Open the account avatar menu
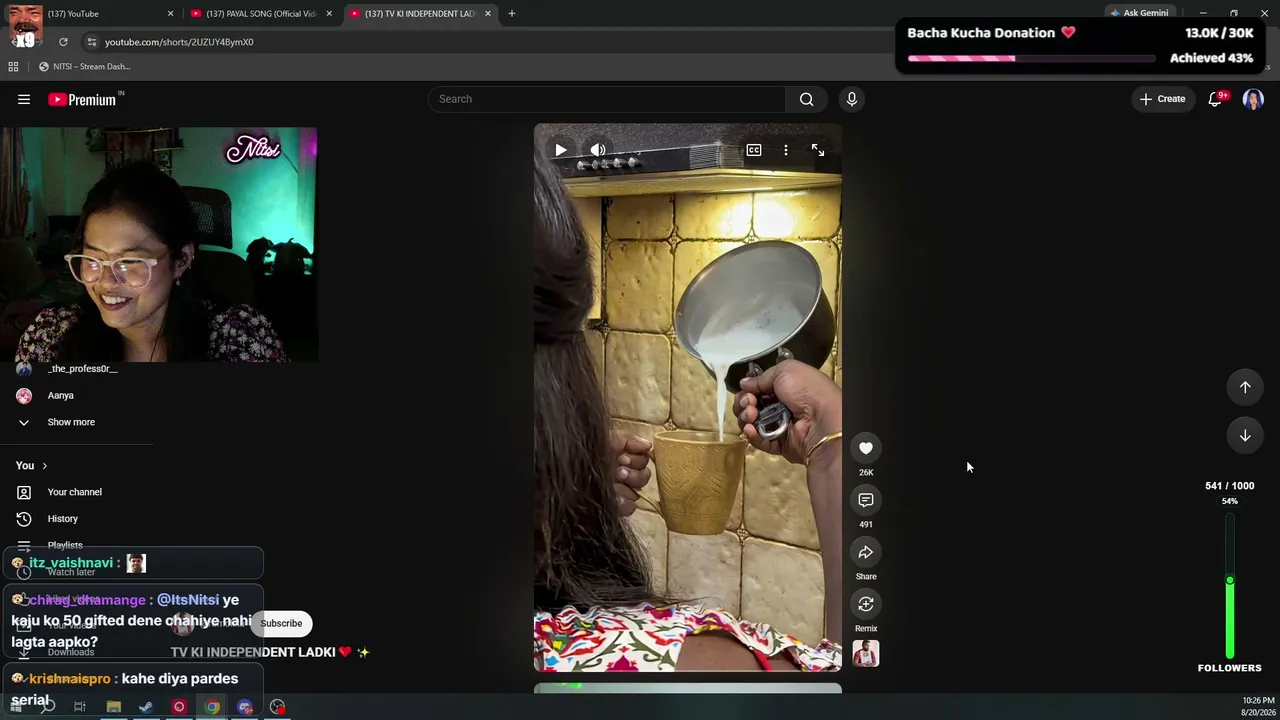The height and width of the screenshot is (720, 1280). point(1253,99)
